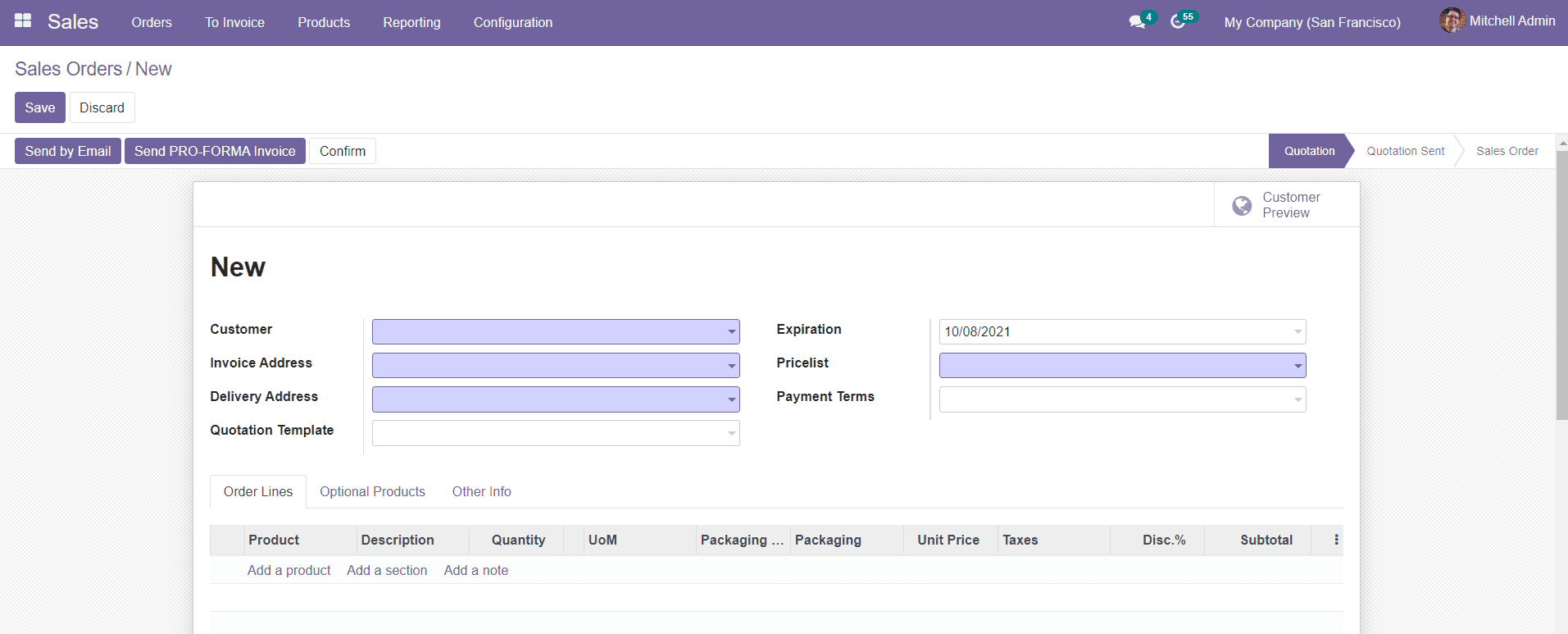Click Mitchell Admin user avatar

coord(1452,21)
